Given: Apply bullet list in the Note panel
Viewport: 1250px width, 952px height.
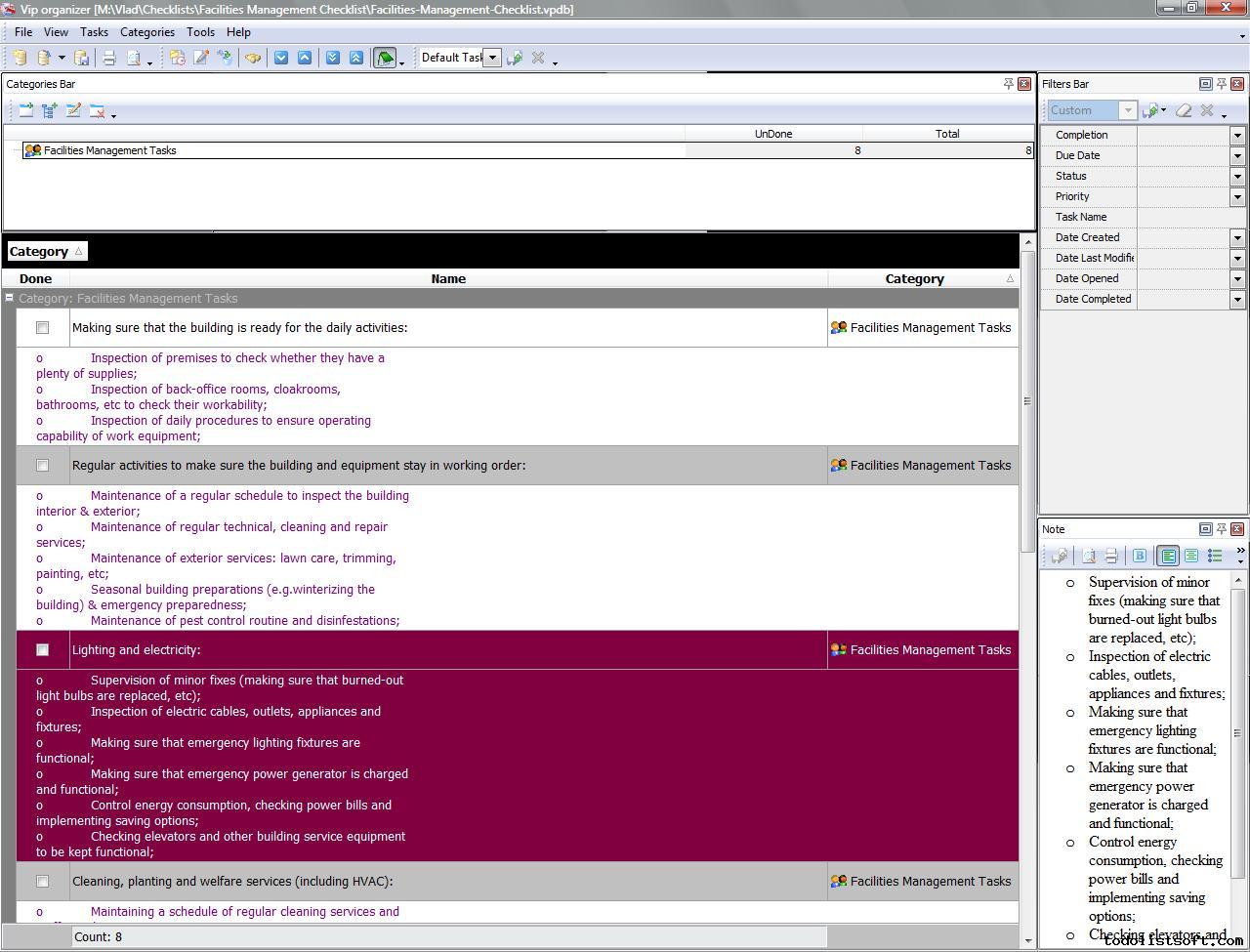Looking at the screenshot, I should (x=1215, y=556).
